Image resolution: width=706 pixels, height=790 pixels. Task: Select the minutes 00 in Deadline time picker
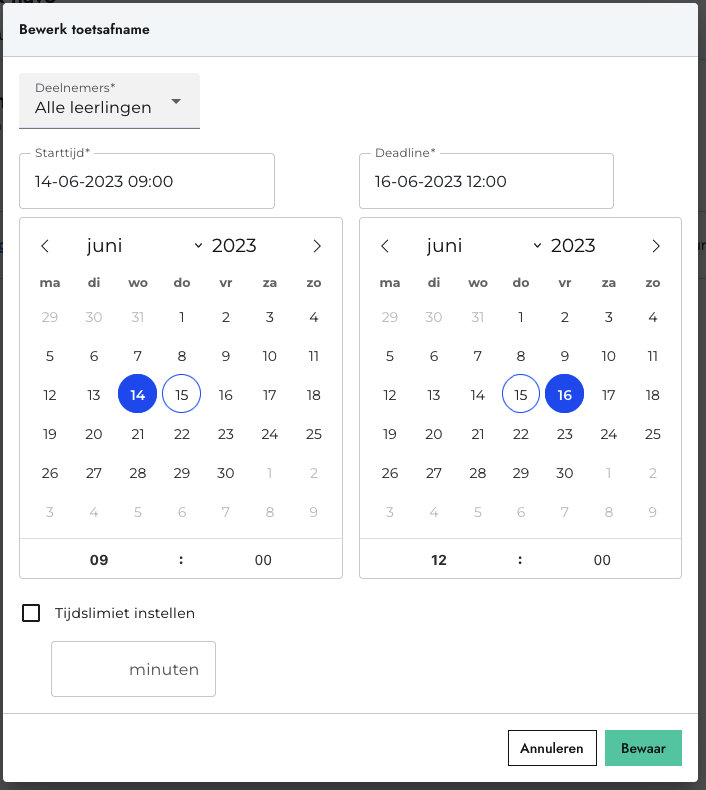[602, 560]
